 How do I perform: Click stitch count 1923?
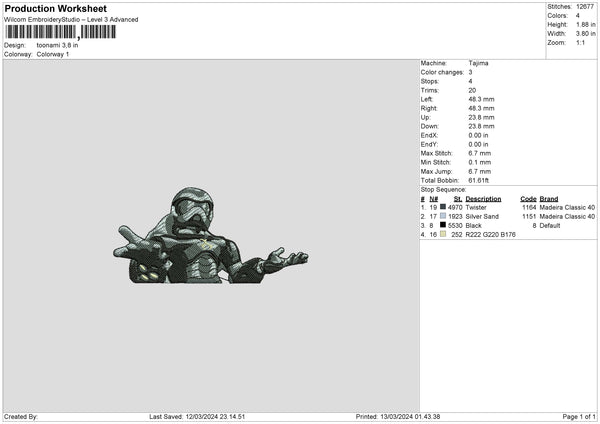coord(455,217)
